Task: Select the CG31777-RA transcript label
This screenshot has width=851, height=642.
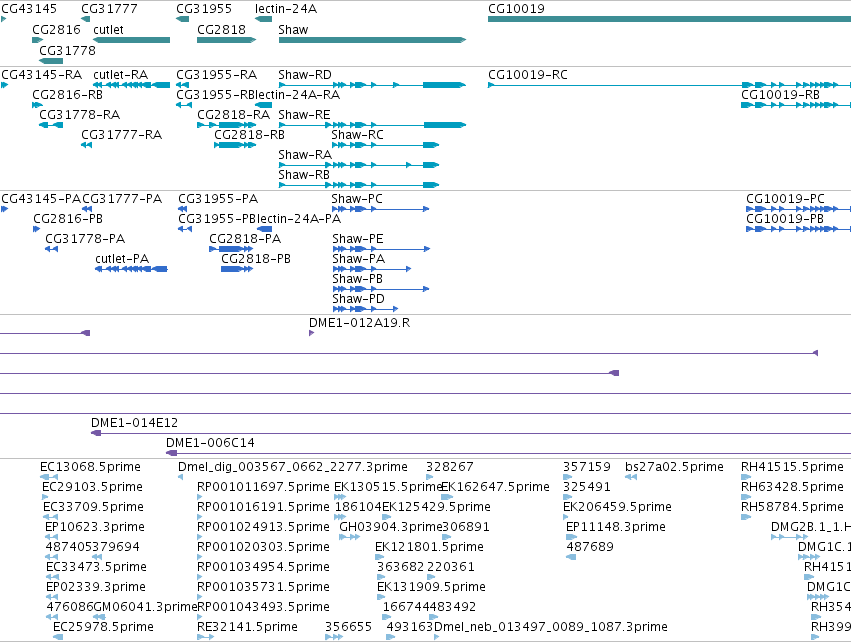Action: (122, 135)
